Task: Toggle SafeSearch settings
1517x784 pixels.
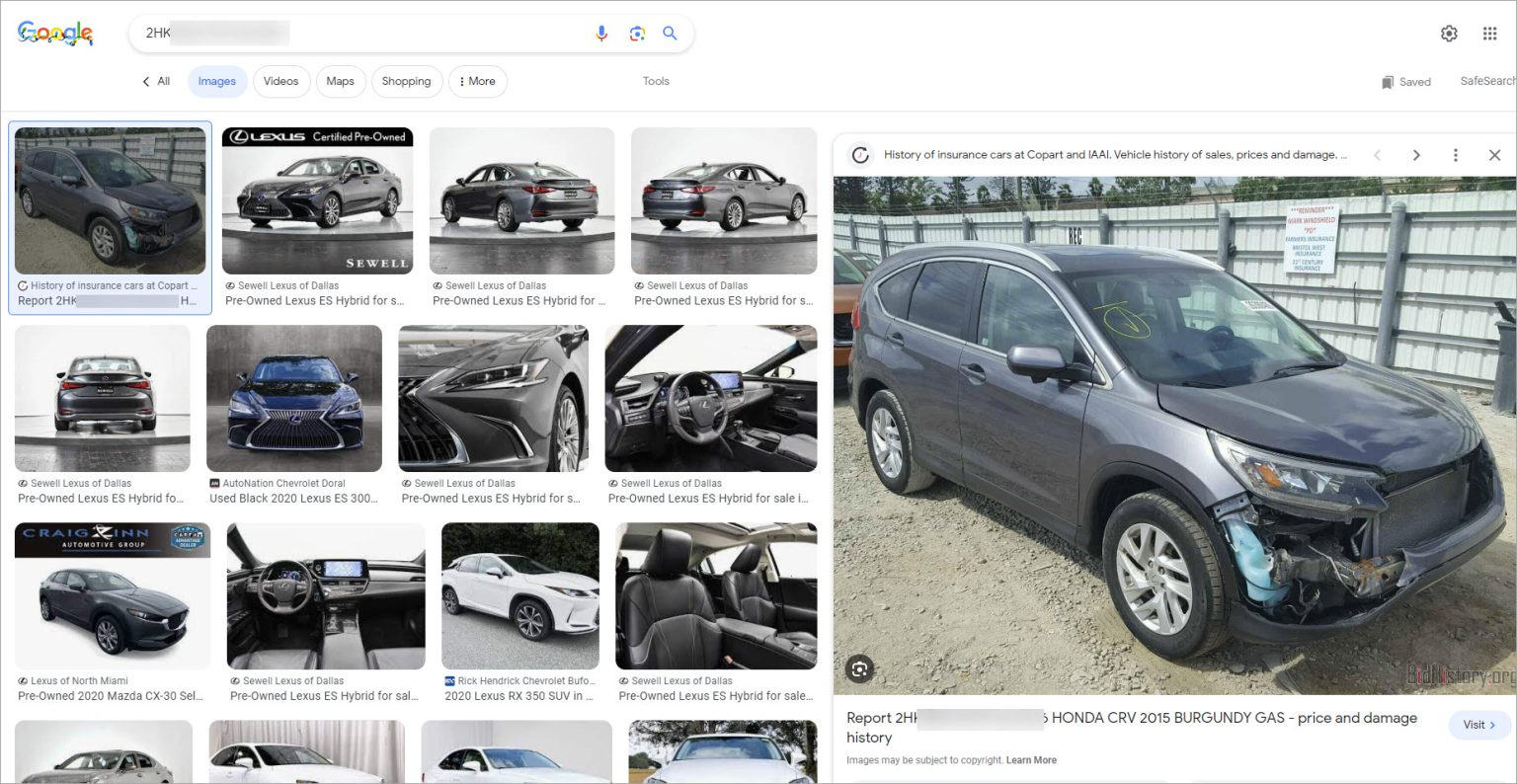Action: pos(1486,81)
